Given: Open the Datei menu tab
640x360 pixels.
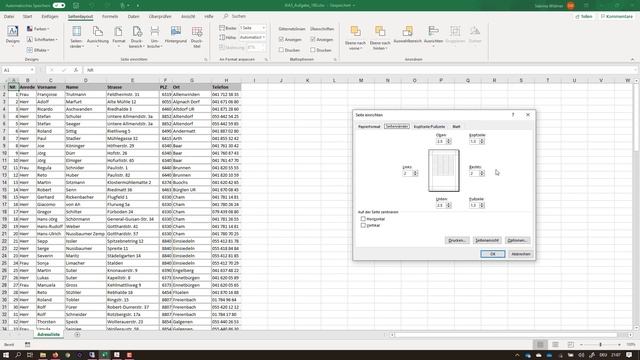Looking at the screenshot, I should (x=9, y=16).
